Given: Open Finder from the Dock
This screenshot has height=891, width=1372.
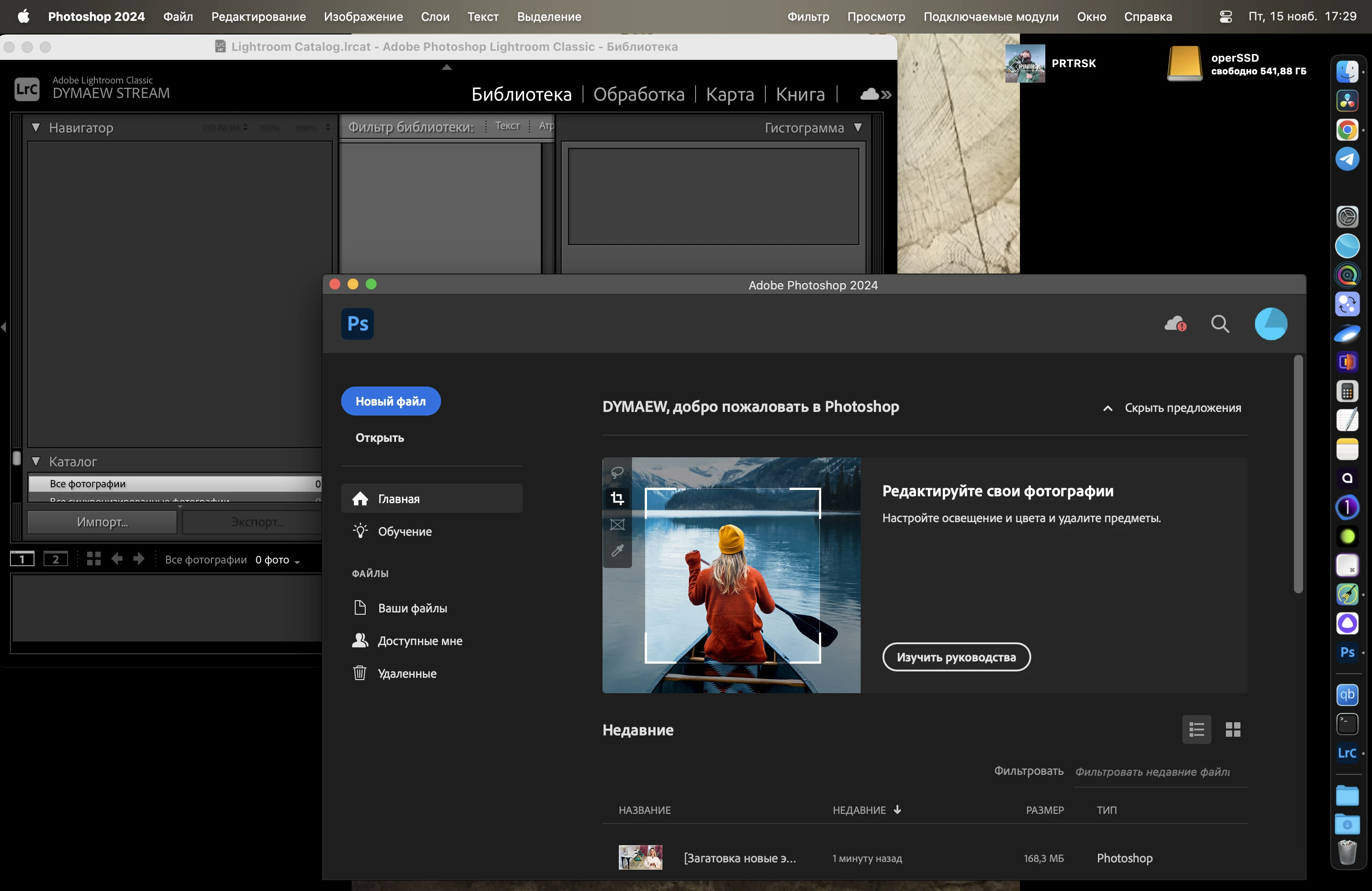Looking at the screenshot, I should 1347,72.
